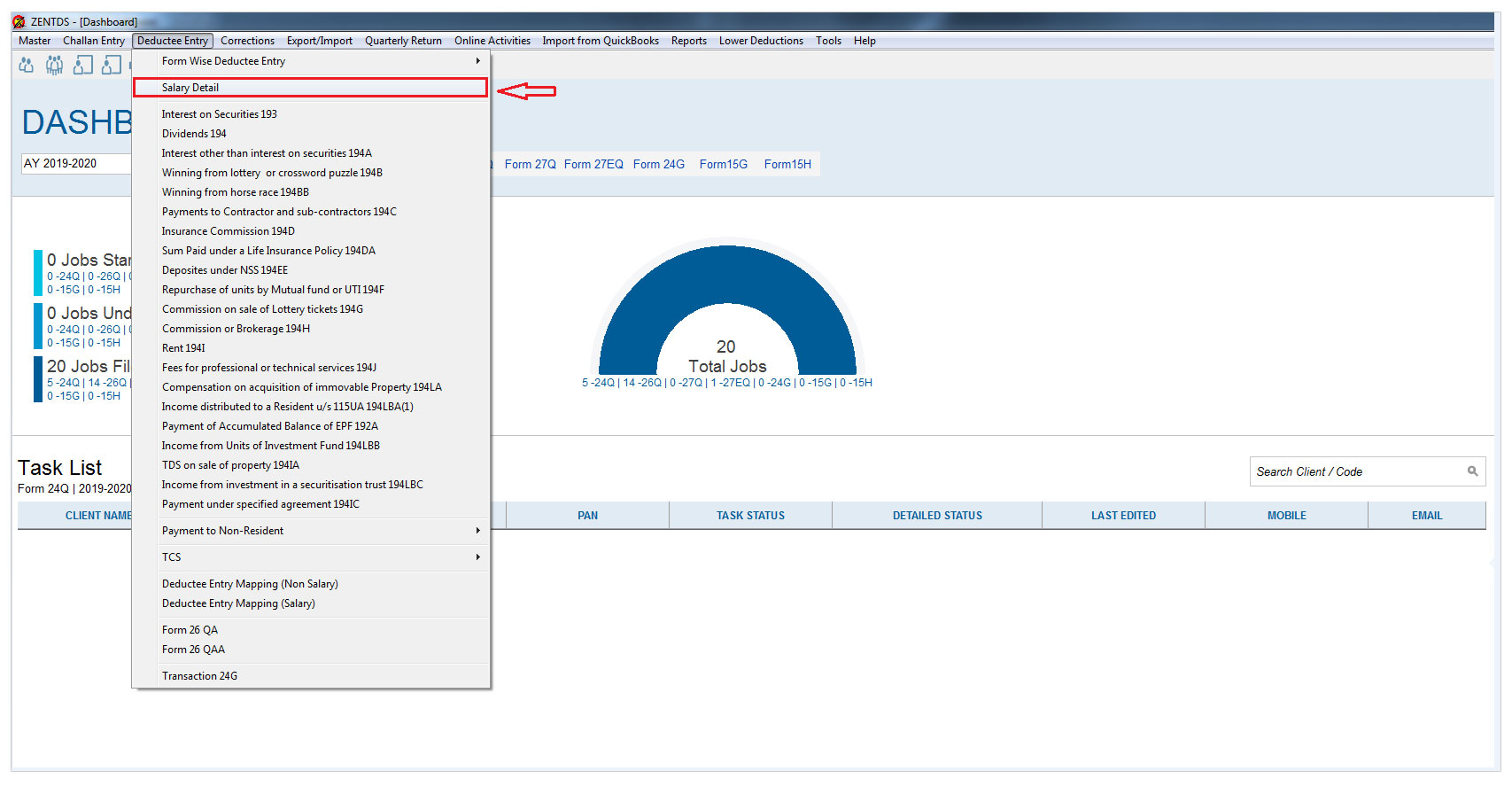Expand the Payment to Non-Resident submenu

coord(311,531)
